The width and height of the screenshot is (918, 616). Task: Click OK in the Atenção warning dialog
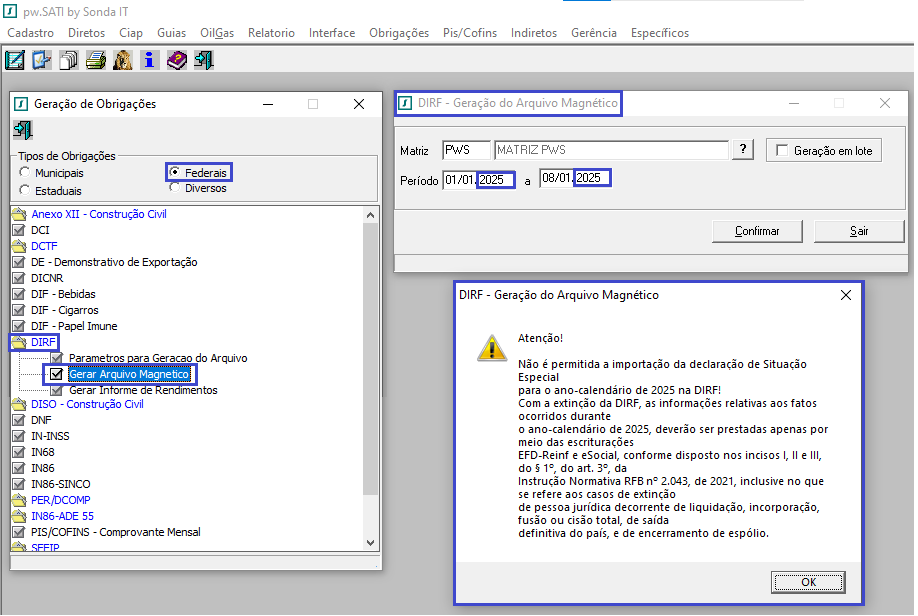[x=808, y=582]
